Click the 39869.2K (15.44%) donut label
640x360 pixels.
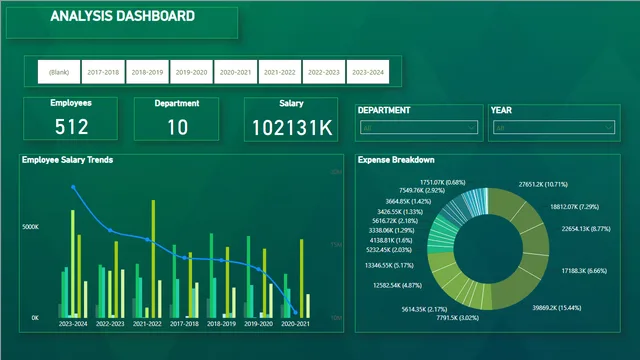click(557, 308)
